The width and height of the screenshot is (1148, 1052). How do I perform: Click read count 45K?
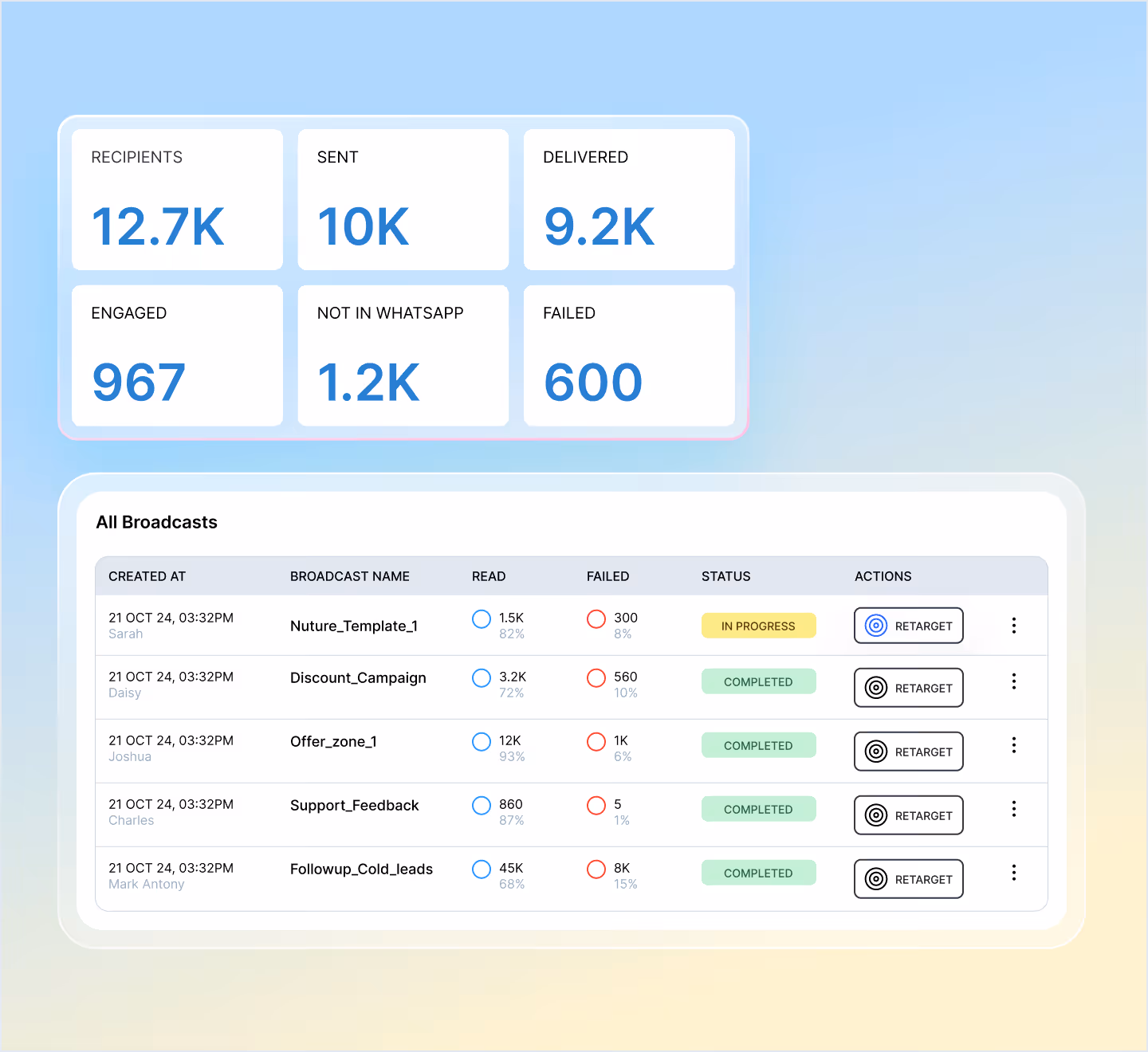click(x=511, y=868)
